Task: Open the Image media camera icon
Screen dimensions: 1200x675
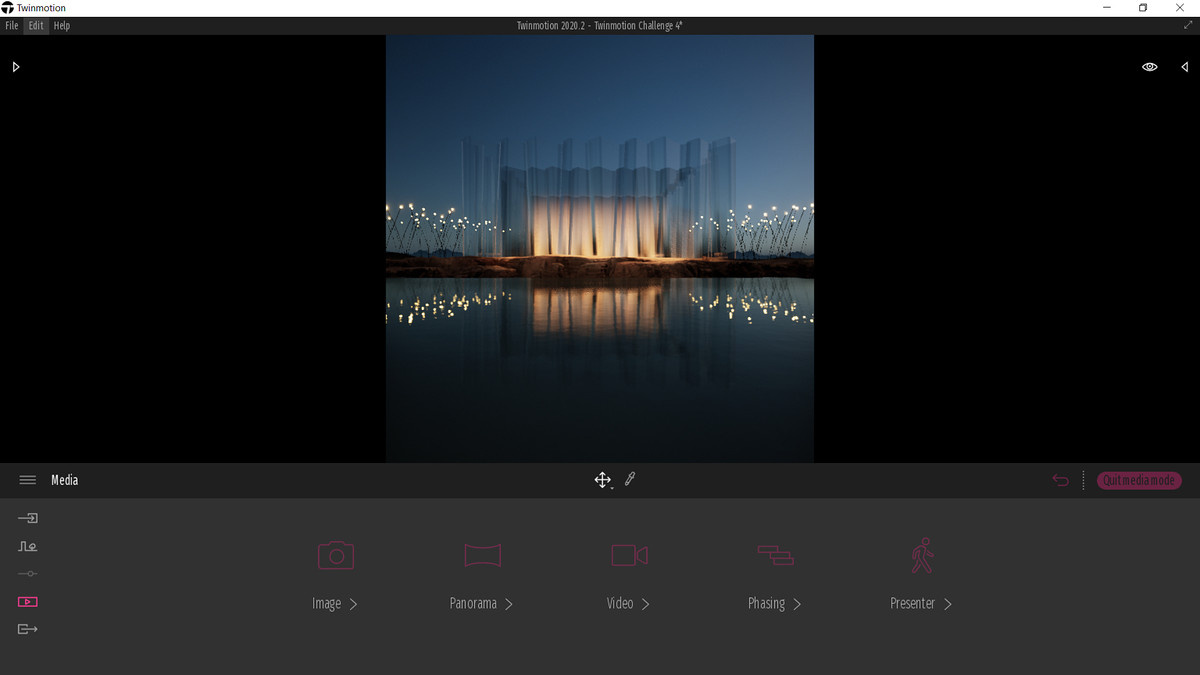Action: 336,554
